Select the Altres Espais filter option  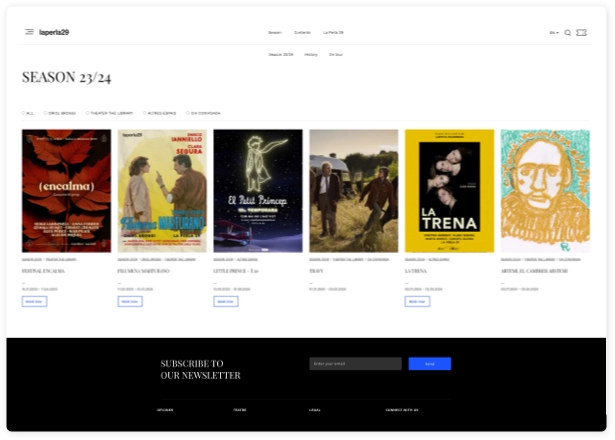tap(145, 113)
